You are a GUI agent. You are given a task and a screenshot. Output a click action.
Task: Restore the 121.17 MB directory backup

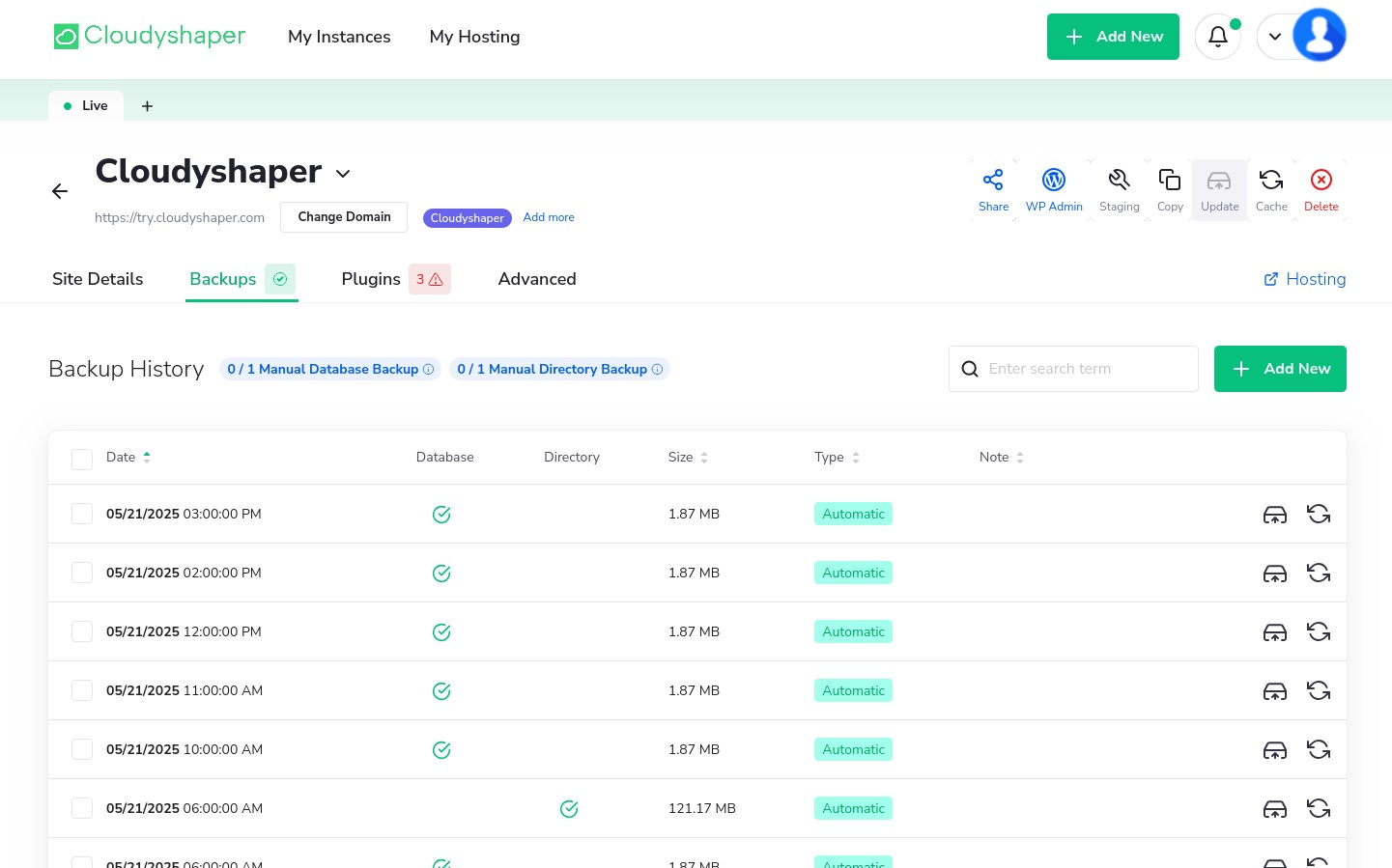tap(1319, 808)
